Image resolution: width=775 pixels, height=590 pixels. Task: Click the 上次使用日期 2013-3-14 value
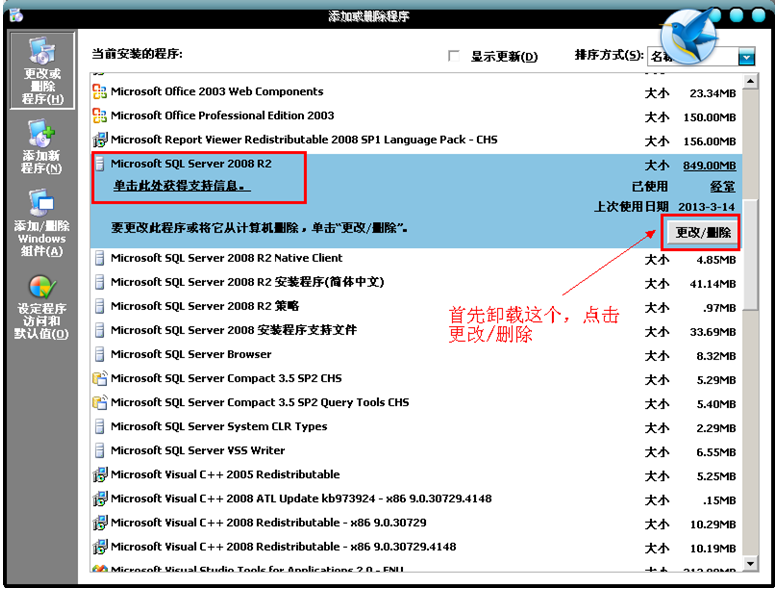click(706, 207)
